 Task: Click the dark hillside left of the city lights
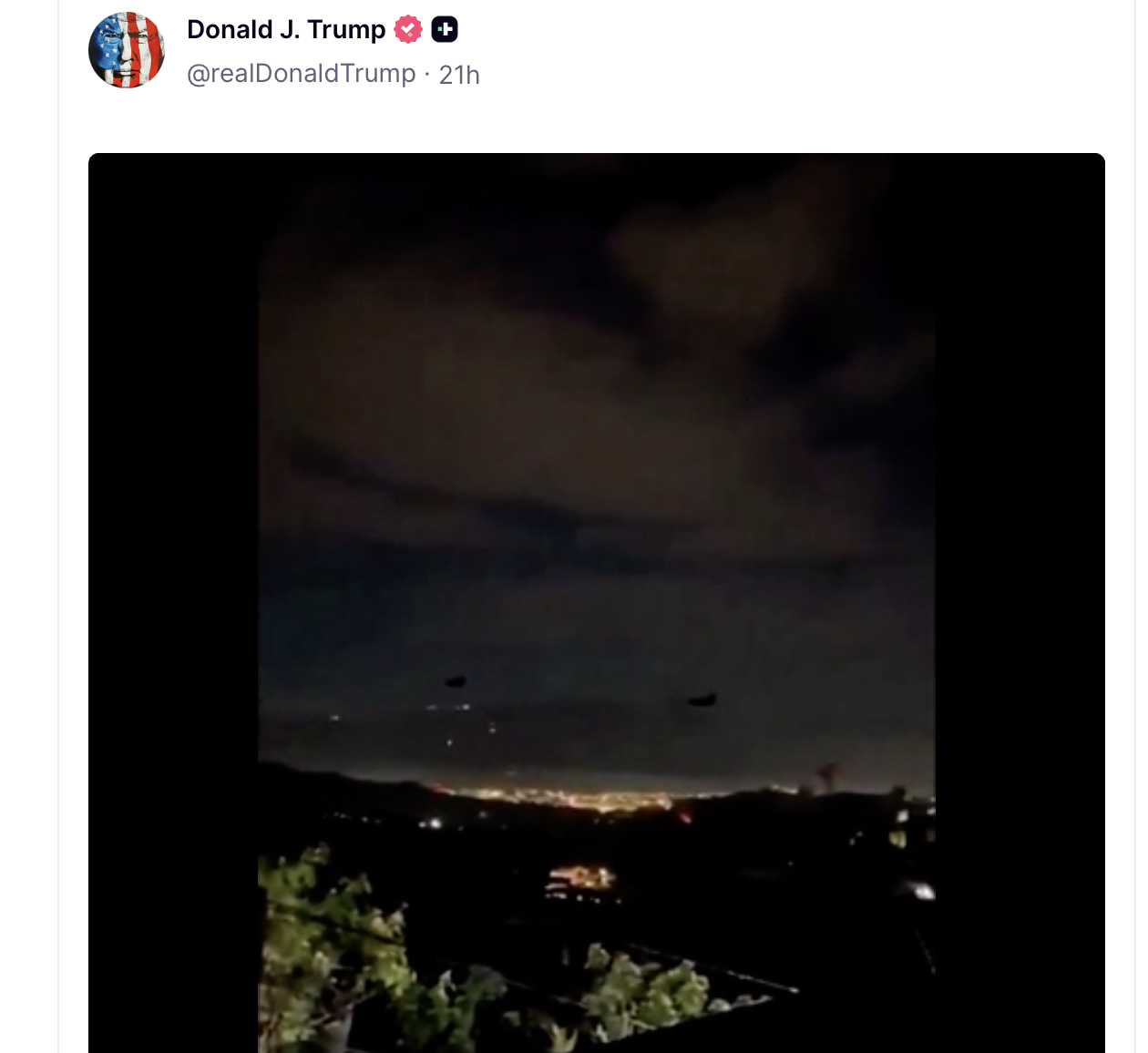coord(346,792)
